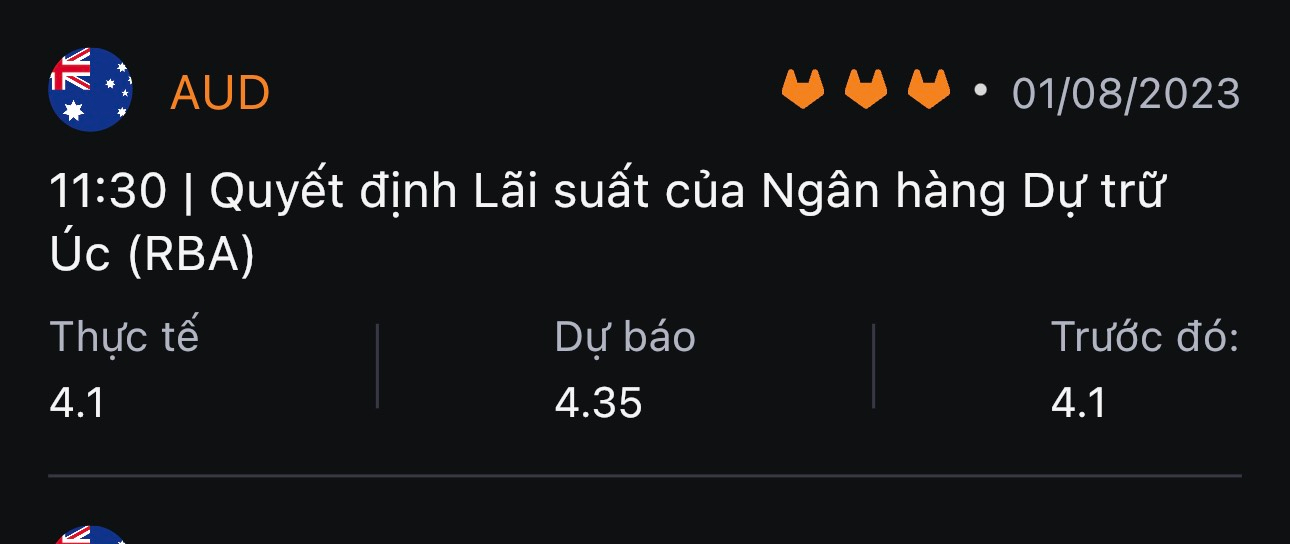Select the Trước đó label
1290x544 pixels.
click(x=1145, y=338)
